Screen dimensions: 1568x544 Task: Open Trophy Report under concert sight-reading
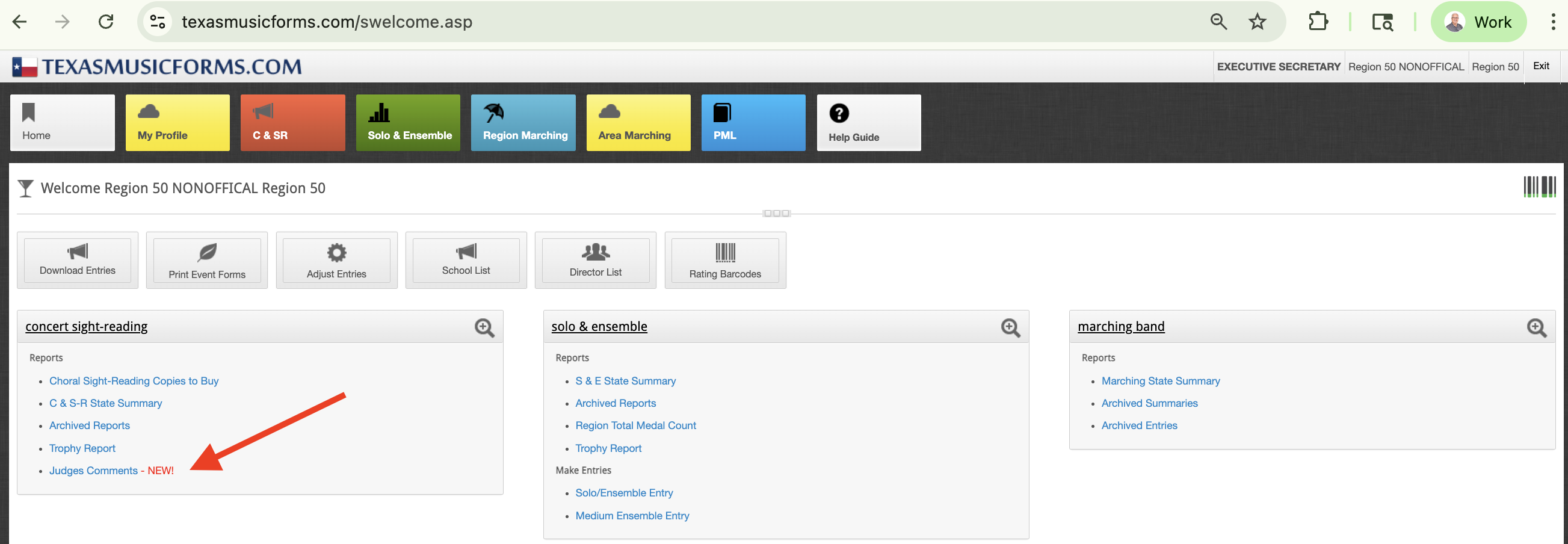82,448
